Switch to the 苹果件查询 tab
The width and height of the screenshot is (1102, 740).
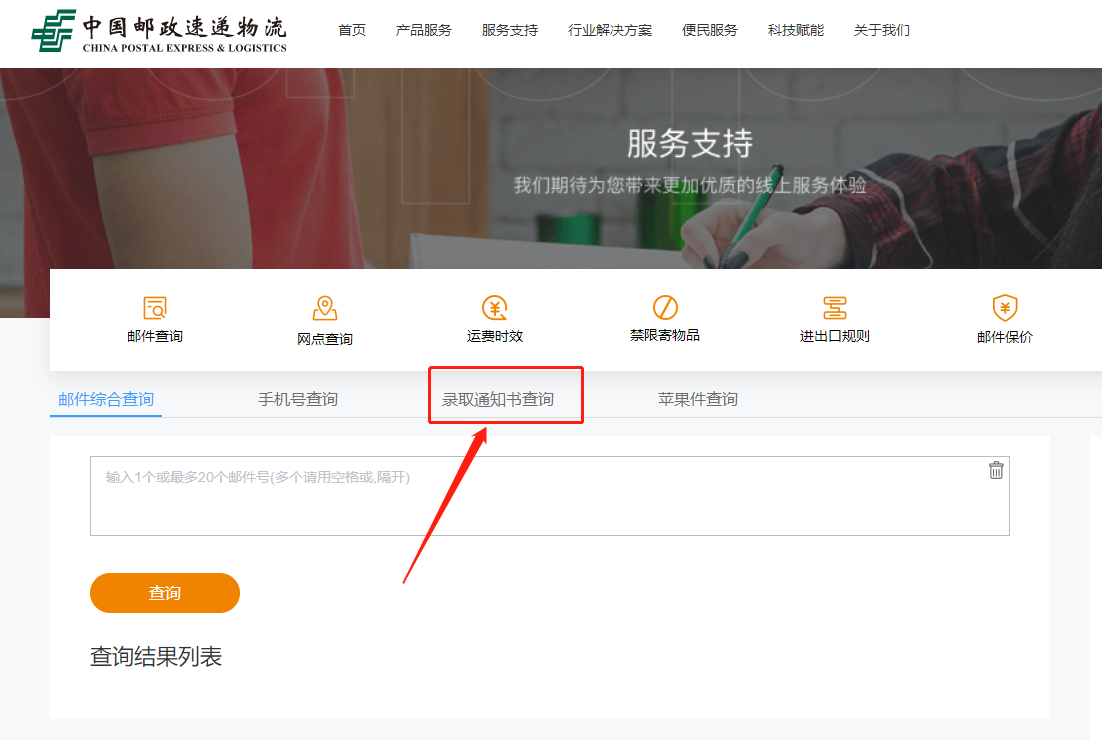click(x=698, y=399)
